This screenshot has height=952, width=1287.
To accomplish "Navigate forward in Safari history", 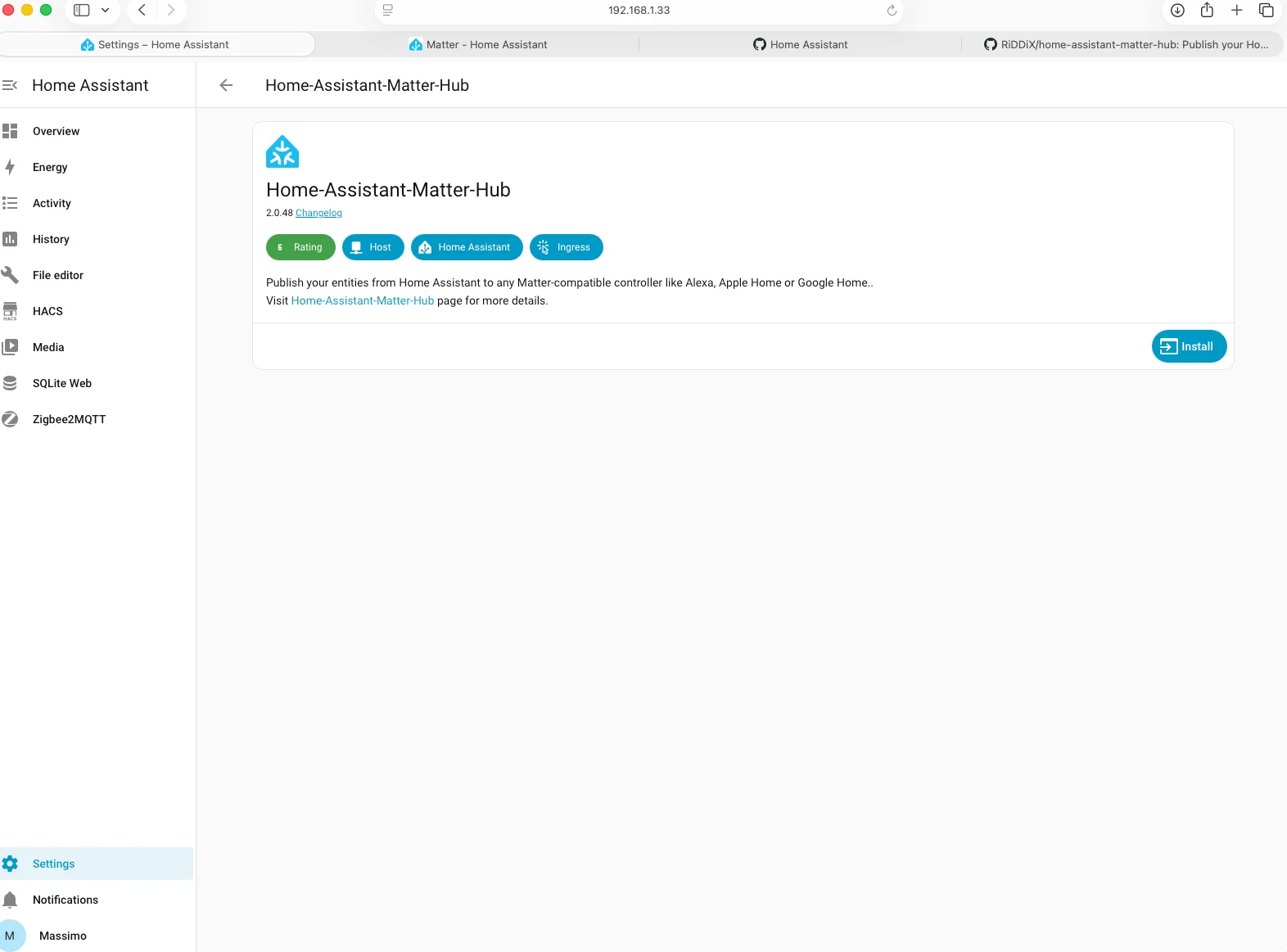I will [x=171, y=11].
